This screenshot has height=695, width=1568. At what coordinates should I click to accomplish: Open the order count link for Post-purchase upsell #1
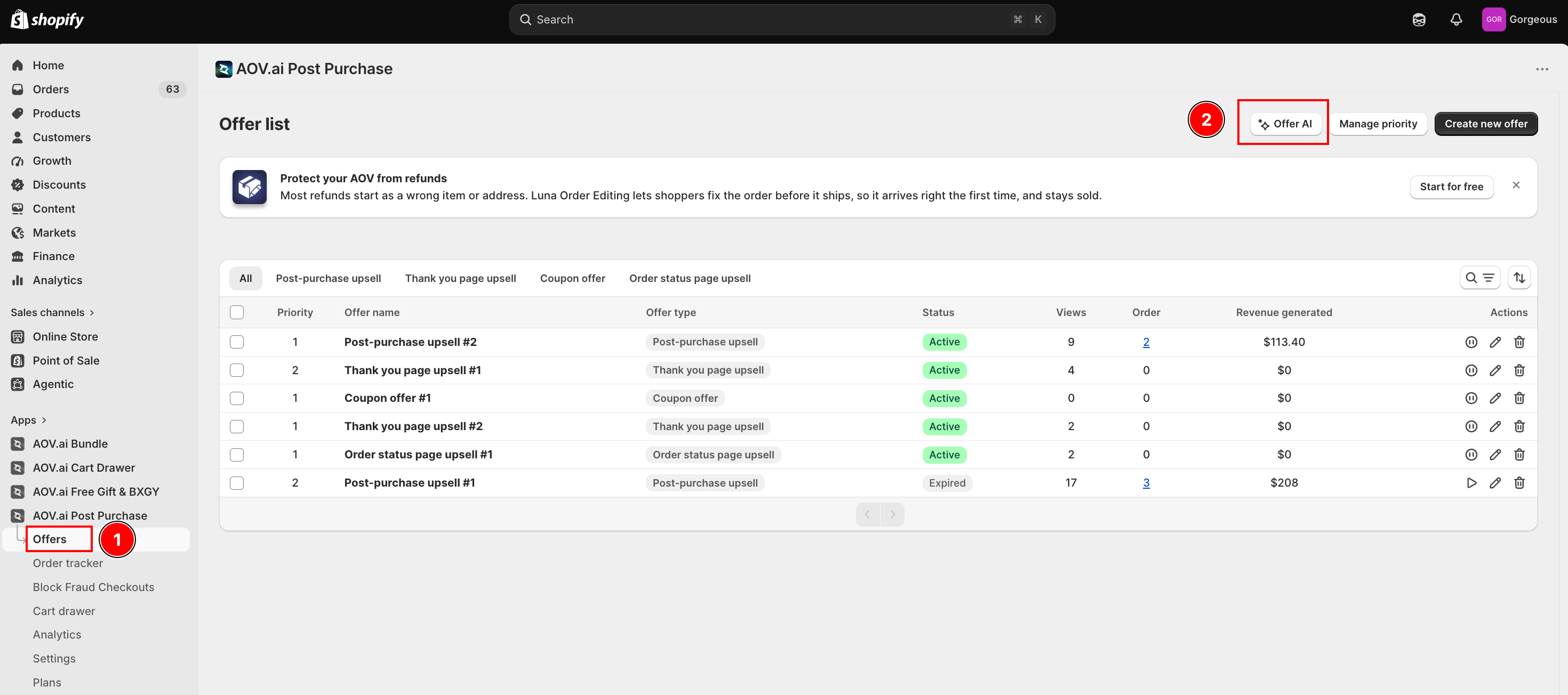coord(1146,483)
